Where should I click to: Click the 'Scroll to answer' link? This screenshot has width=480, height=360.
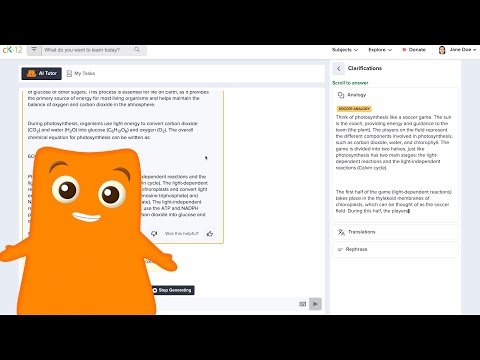click(x=350, y=83)
